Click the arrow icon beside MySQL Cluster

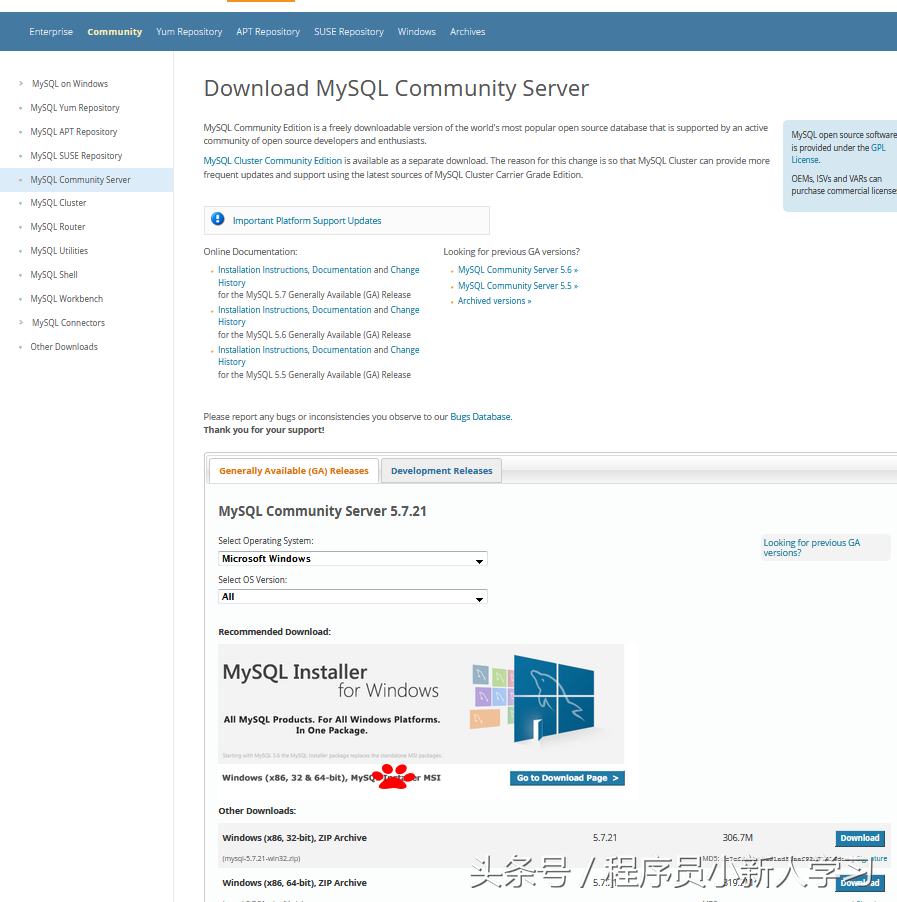[19, 203]
